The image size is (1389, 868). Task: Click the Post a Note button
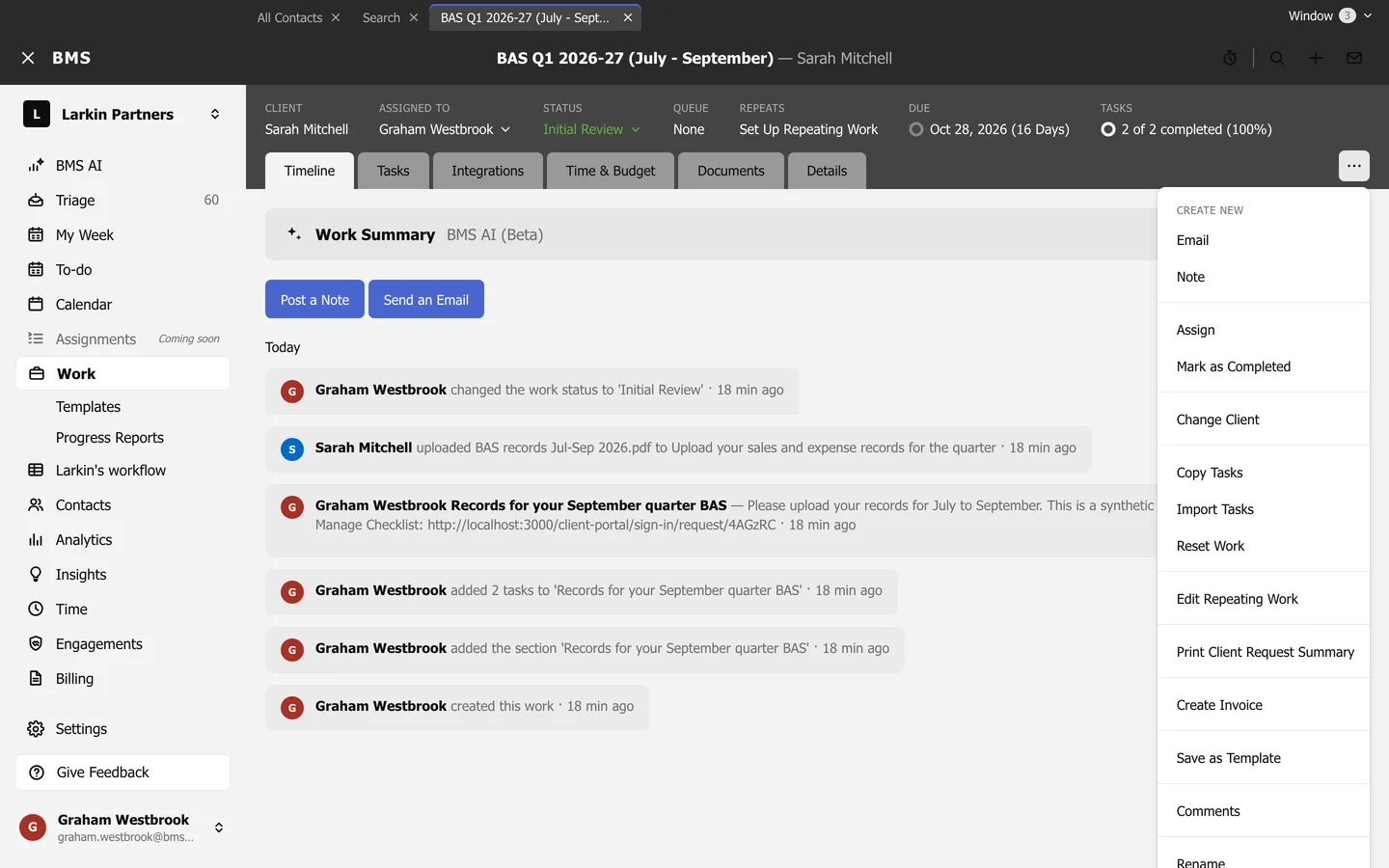pos(314,299)
